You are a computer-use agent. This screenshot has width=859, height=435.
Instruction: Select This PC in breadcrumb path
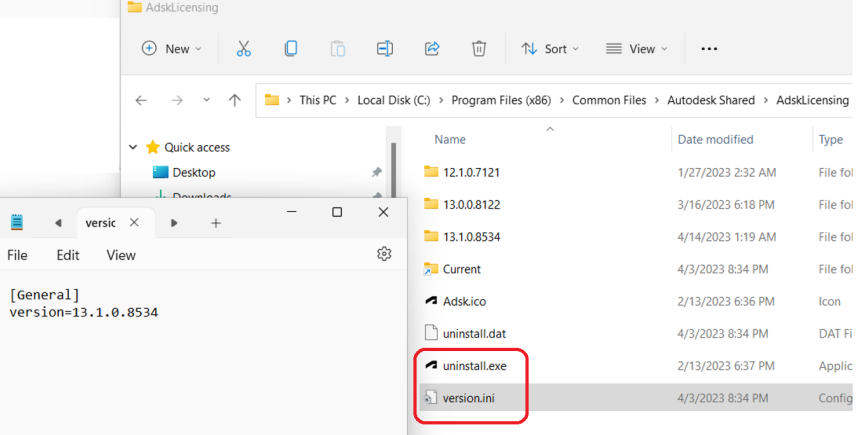[x=318, y=100]
